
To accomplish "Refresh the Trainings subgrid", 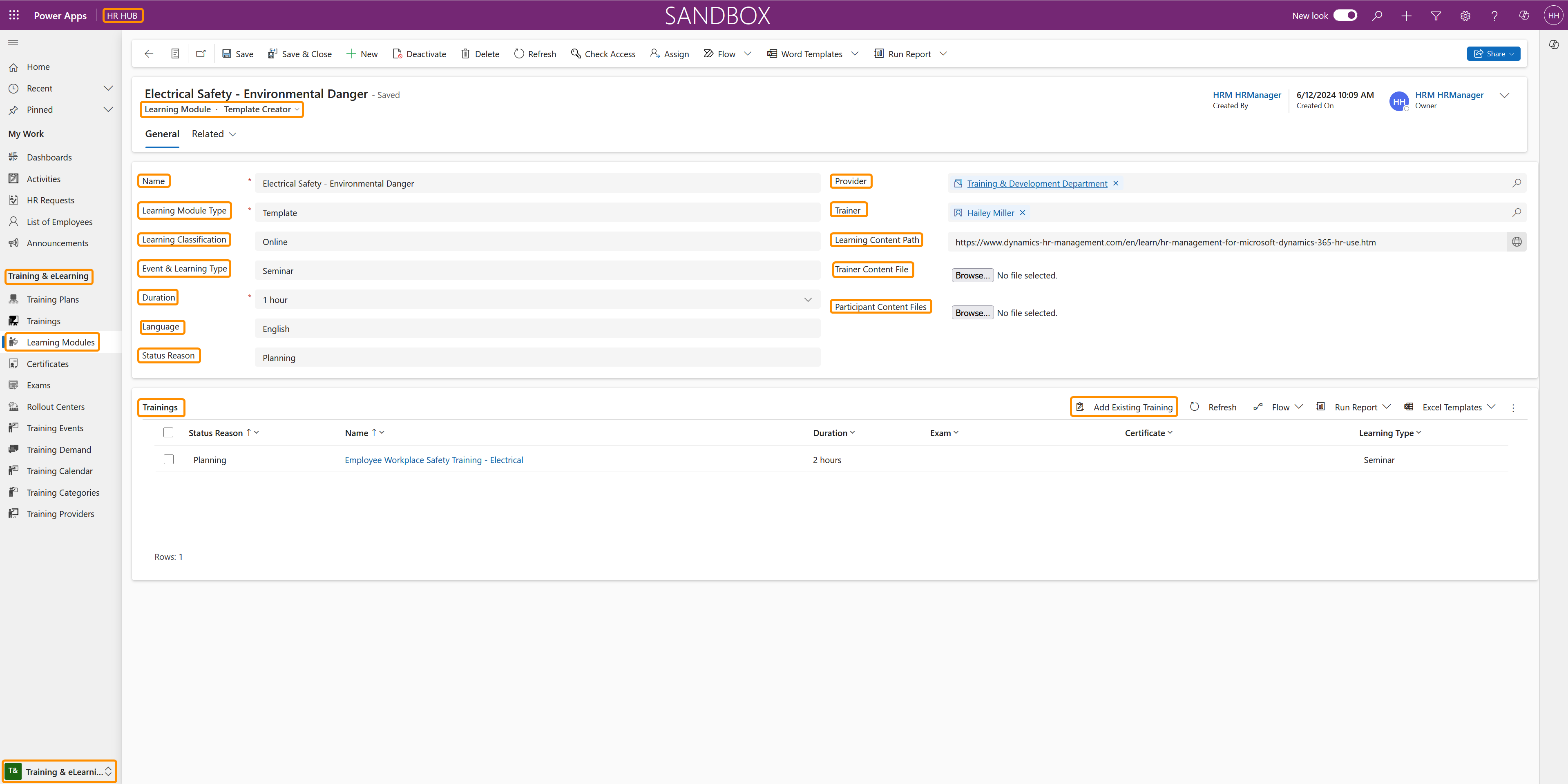I will (x=1214, y=407).
